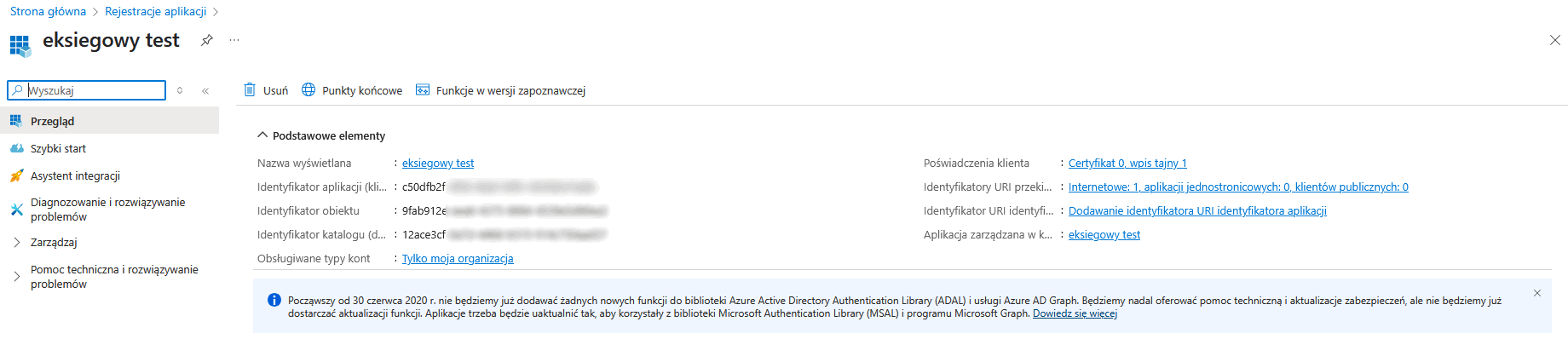This screenshot has height=339, width=1568.
Task: Click Usuń to delete the application
Action: [x=266, y=90]
